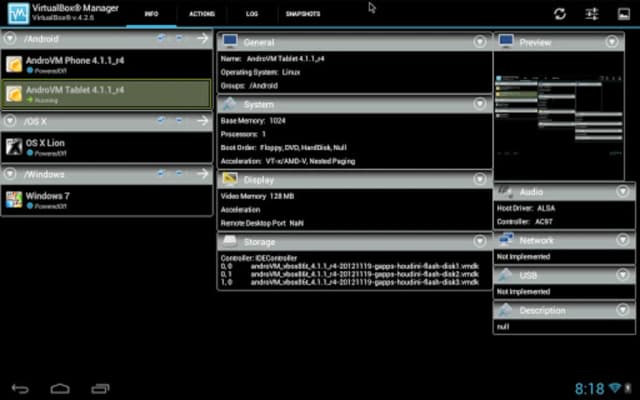640x400 pixels.
Task: Select the Windows 7 machine
Action: coord(107,200)
